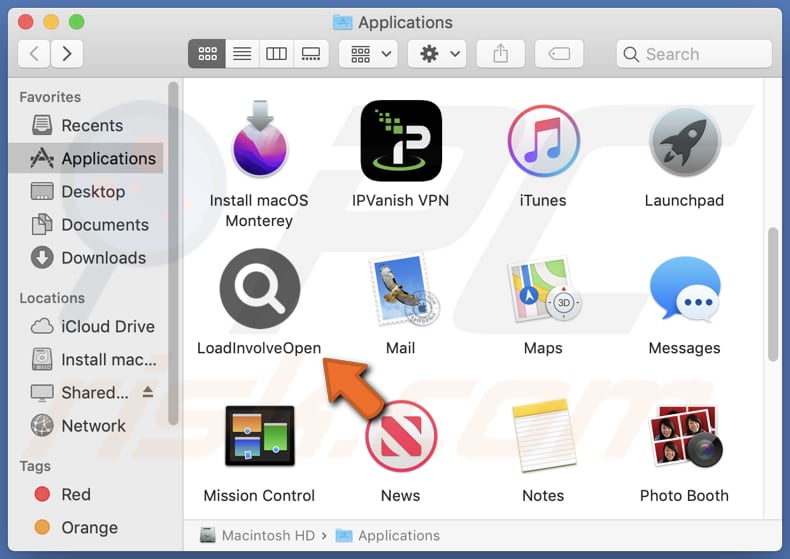Open Desktop in the sidebar
Screen dimensions: 790x559
coord(86,191)
